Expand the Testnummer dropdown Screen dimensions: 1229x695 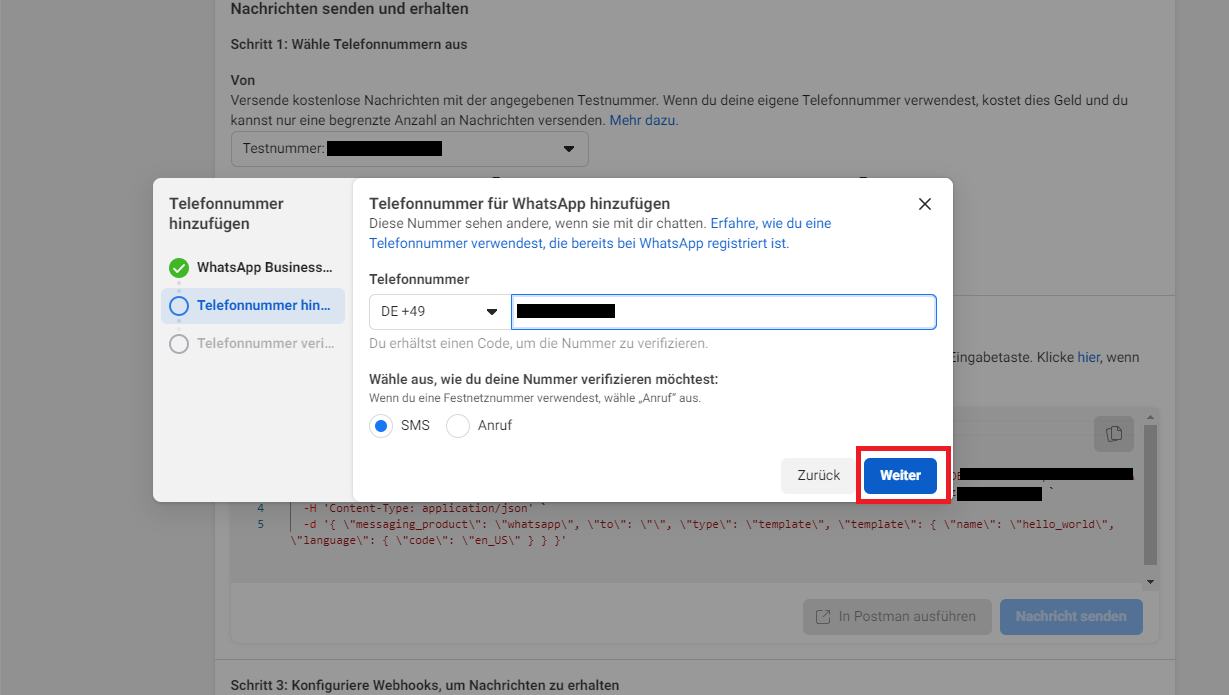tap(409, 149)
